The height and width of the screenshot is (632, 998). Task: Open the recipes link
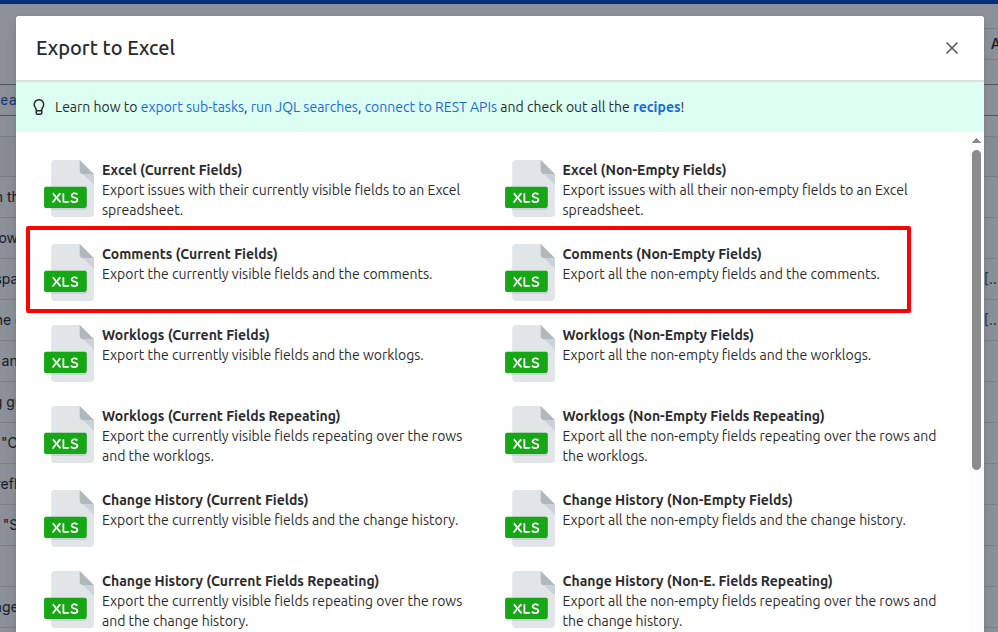click(655, 106)
